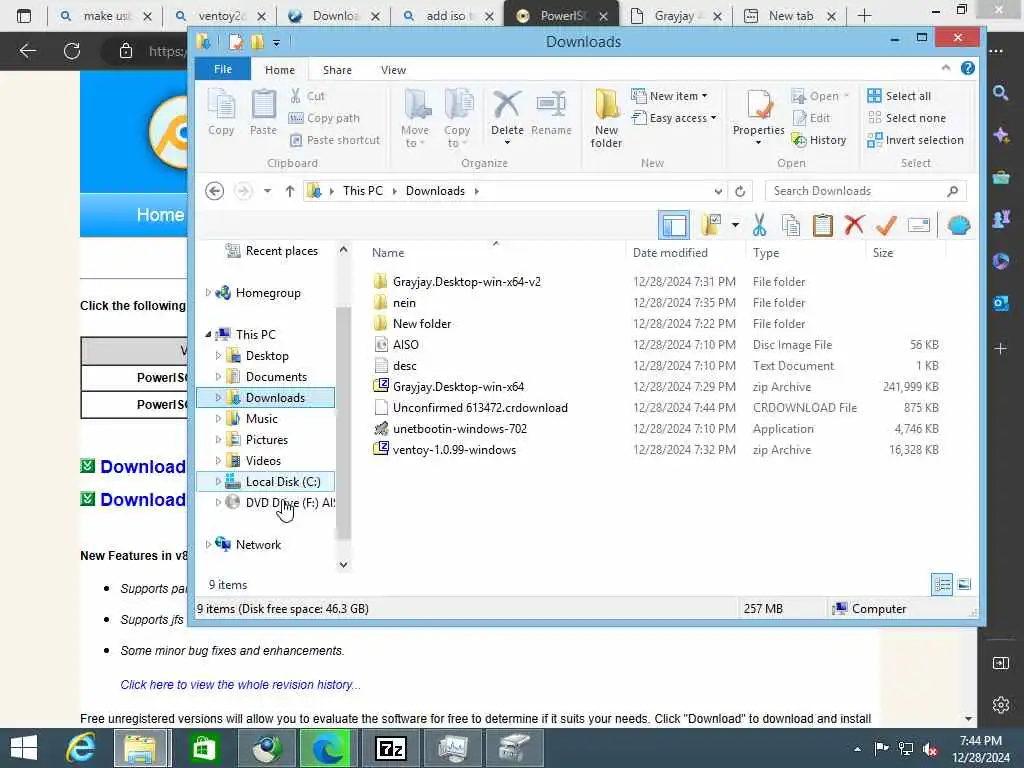Switch to large icons view in status corner
Image resolution: width=1024 pixels, height=768 pixels.
(964, 584)
